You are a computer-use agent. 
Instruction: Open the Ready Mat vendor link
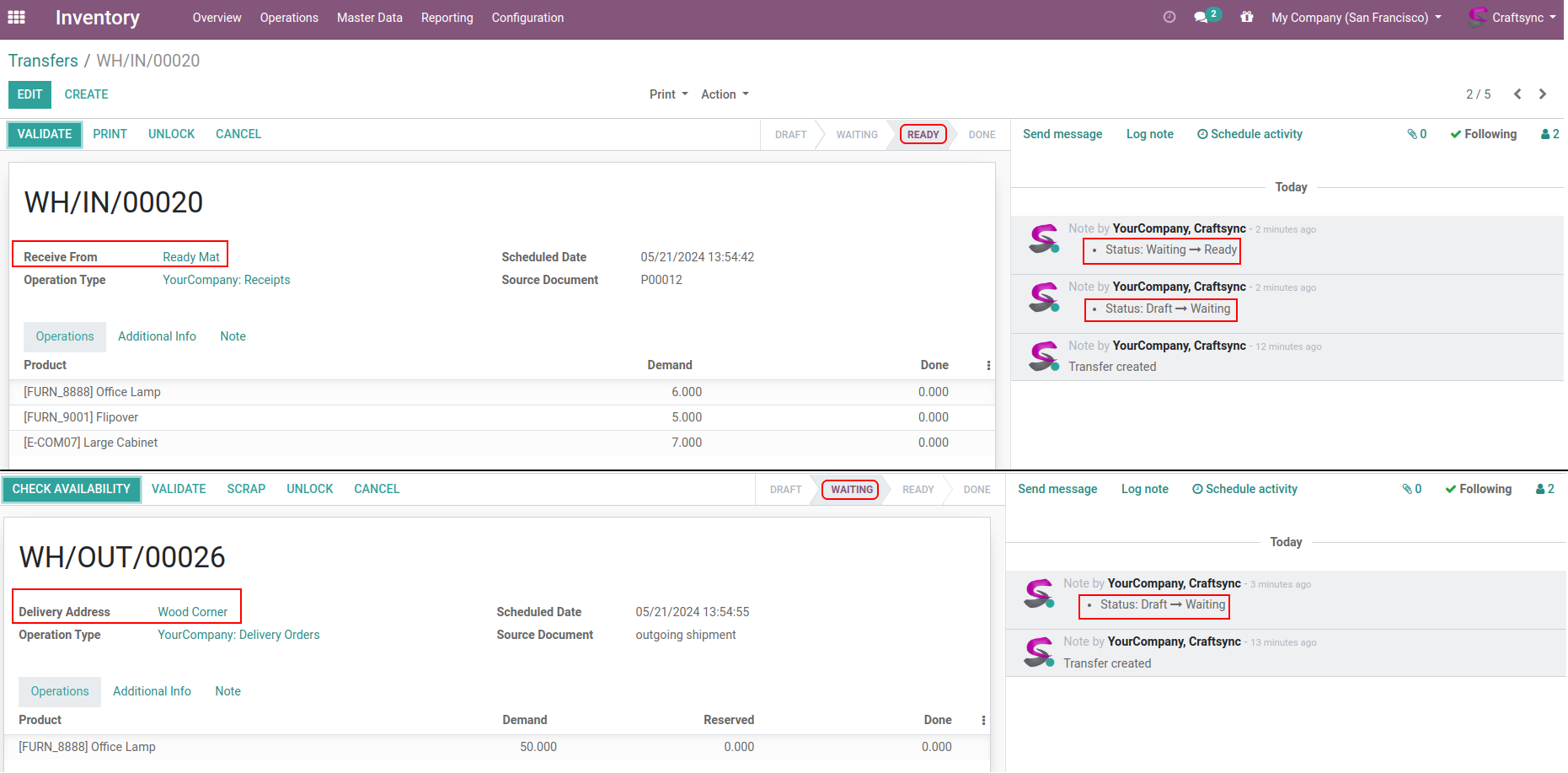191,257
